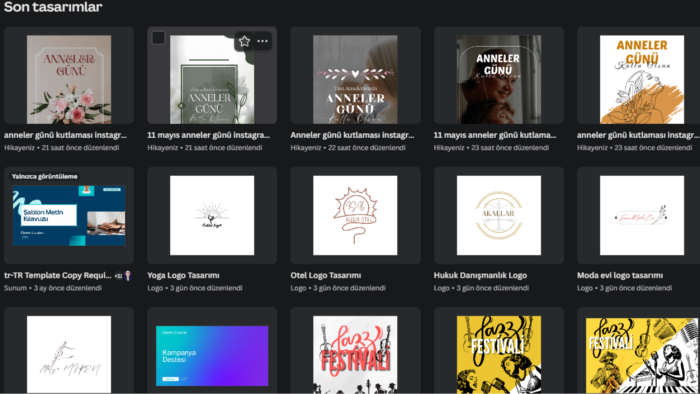Viewport: 700px width, 394px height.
Task: Open the Anneler Günü thumbnail with leaf heart ornament
Action: coord(355,79)
